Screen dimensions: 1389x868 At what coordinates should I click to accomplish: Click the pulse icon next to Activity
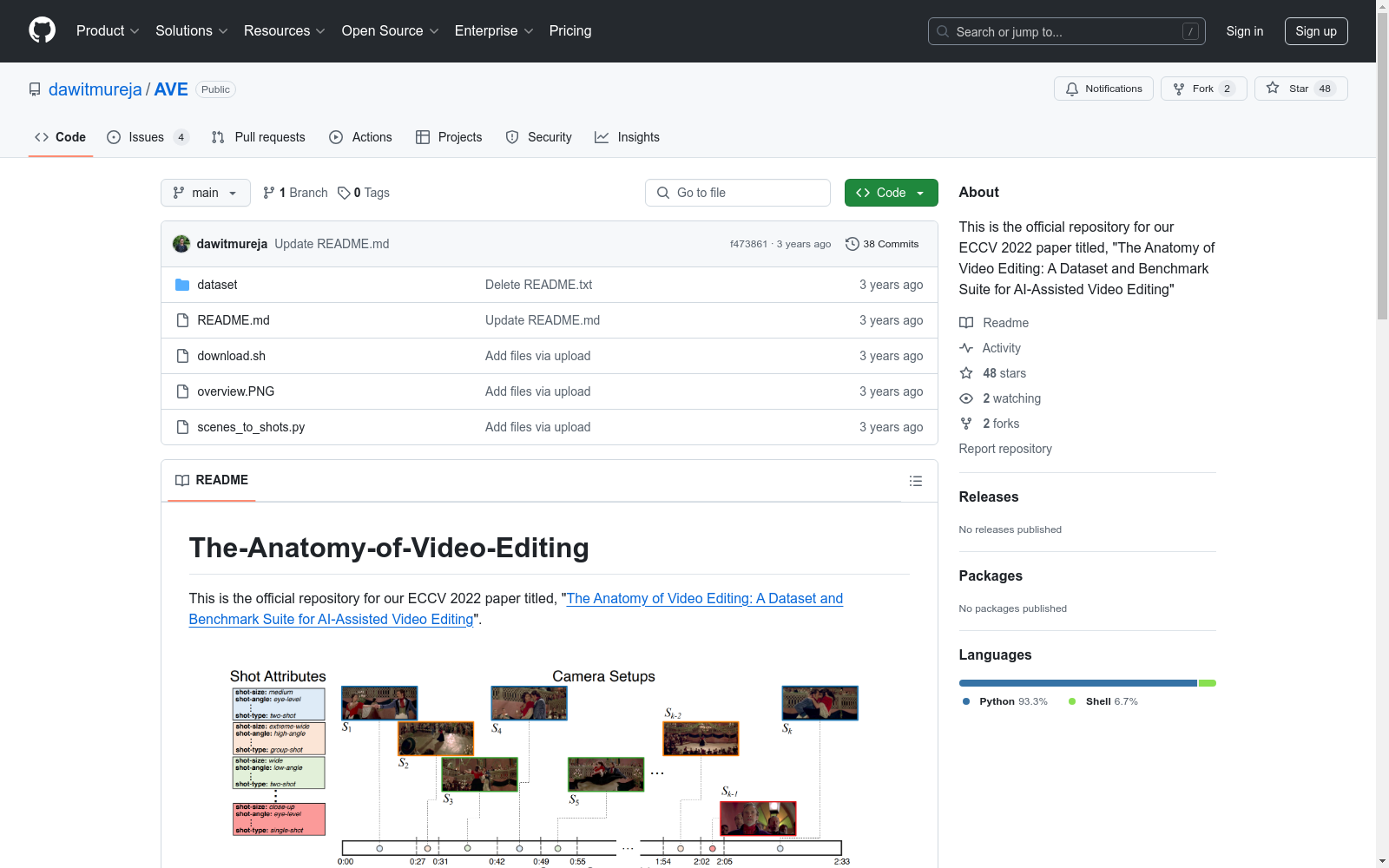click(966, 348)
